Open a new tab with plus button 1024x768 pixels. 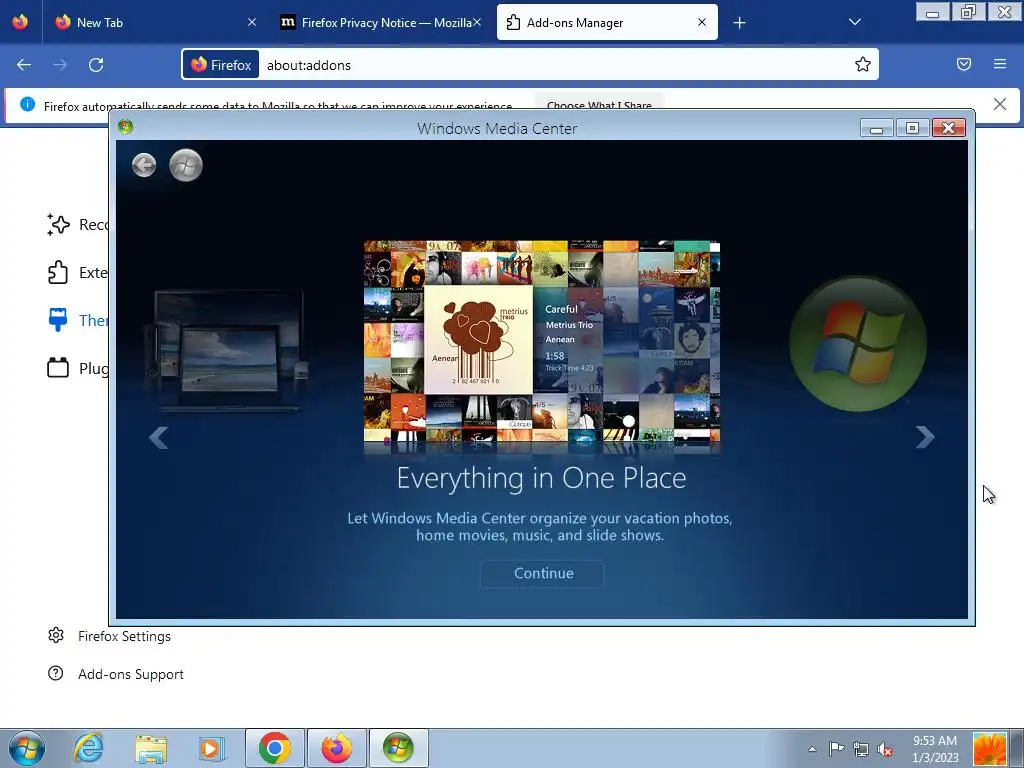pyautogui.click(x=739, y=23)
